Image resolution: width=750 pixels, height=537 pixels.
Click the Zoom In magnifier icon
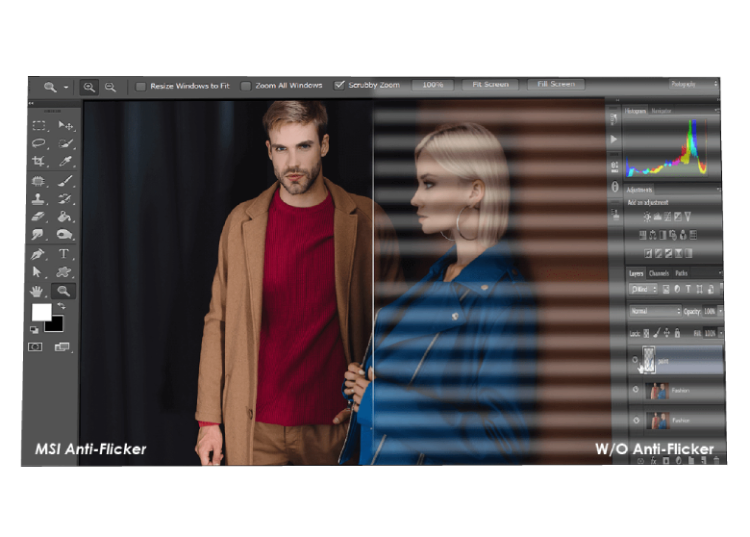[x=89, y=87]
